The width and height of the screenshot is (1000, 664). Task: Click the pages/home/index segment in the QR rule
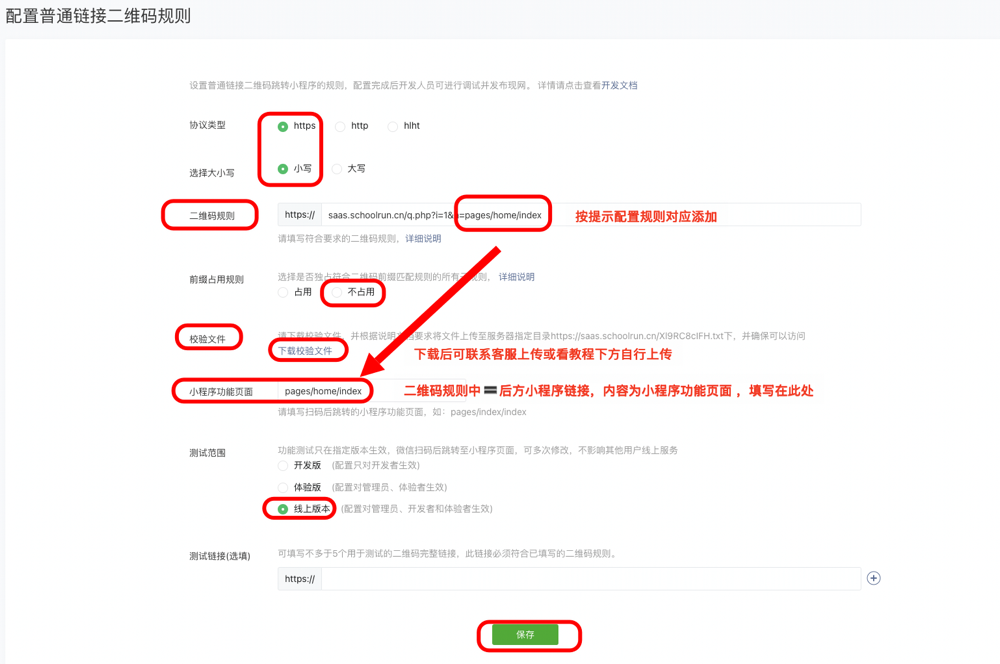[x=502, y=214]
